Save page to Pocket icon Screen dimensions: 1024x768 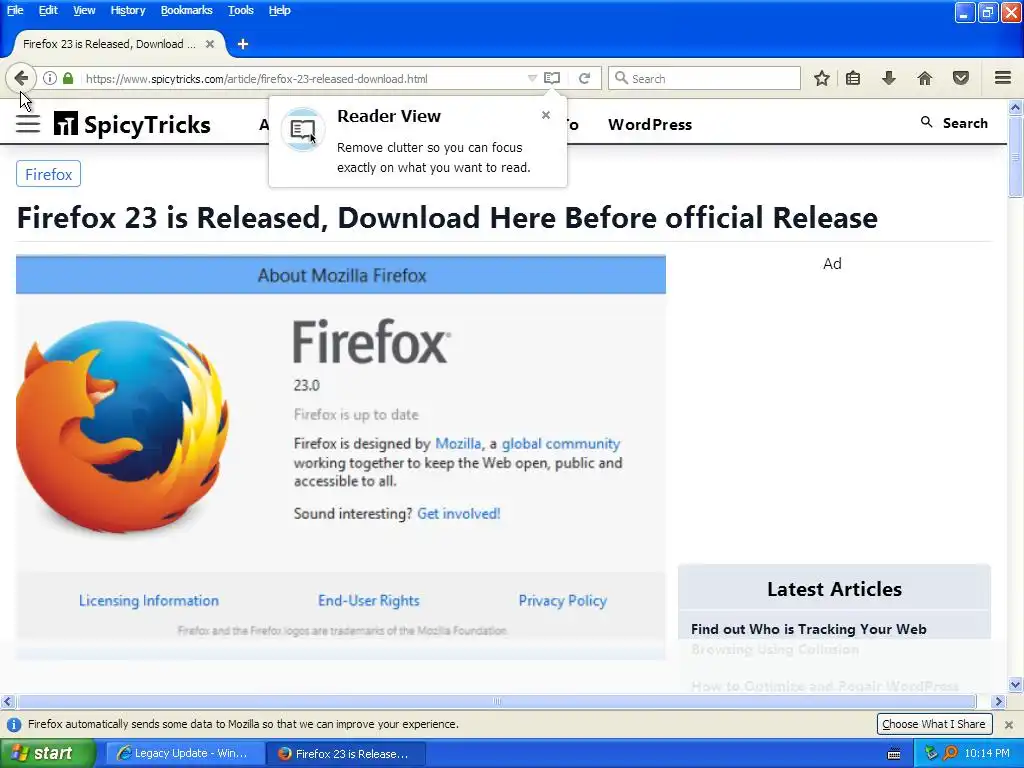click(x=961, y=78)
